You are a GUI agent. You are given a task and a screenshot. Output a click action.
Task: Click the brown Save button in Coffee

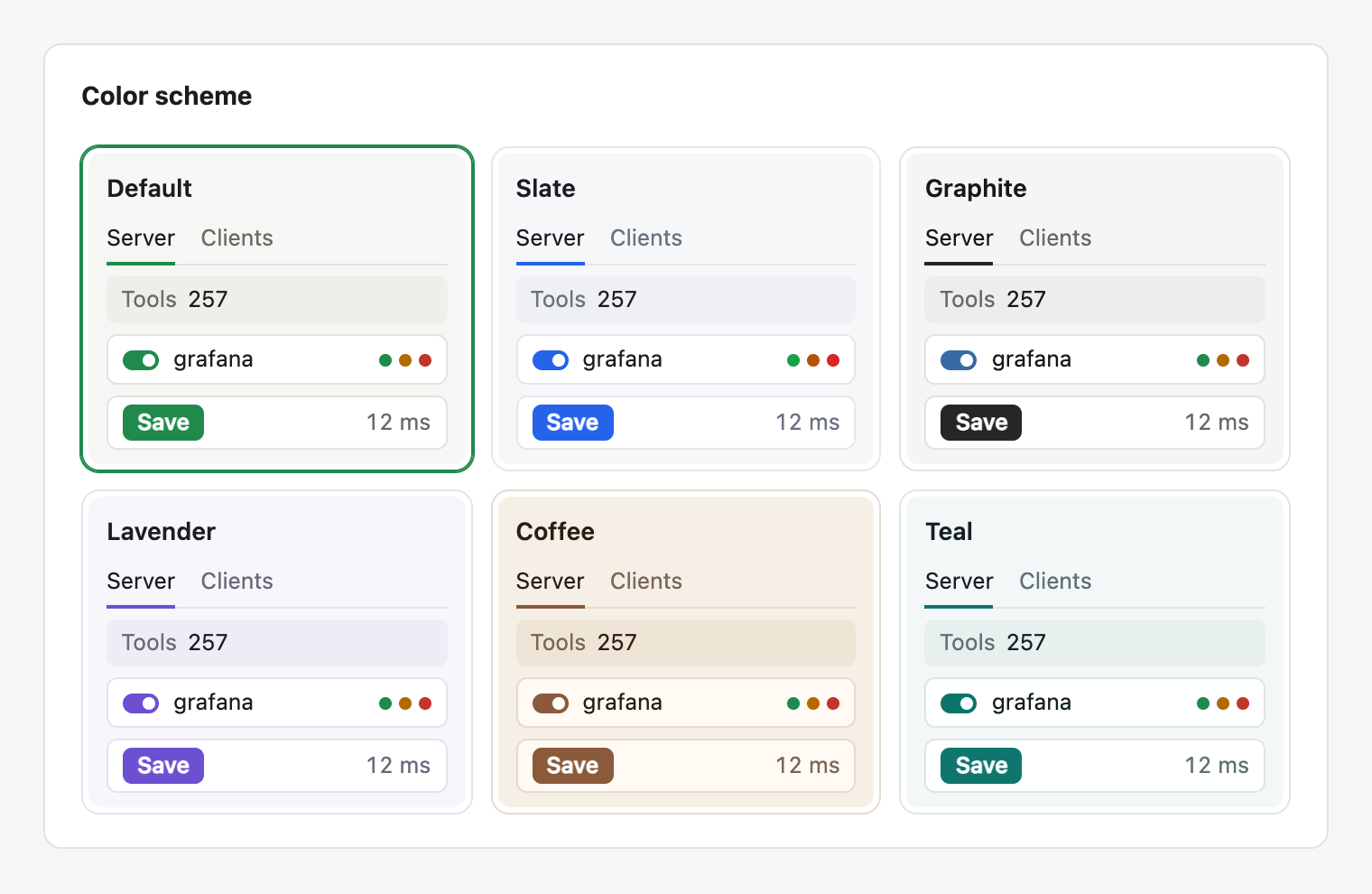[573, 766]
